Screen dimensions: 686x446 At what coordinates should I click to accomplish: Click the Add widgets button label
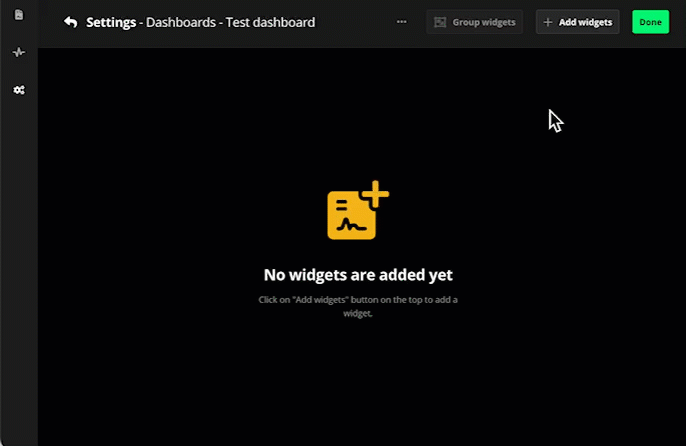click(585, 22)
